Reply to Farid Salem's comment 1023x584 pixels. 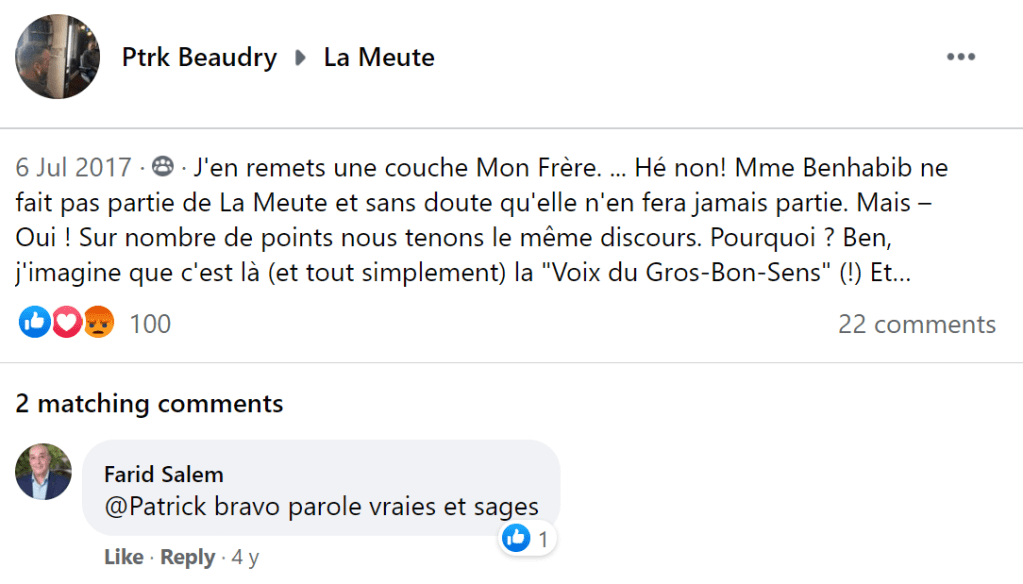(187, 557)
